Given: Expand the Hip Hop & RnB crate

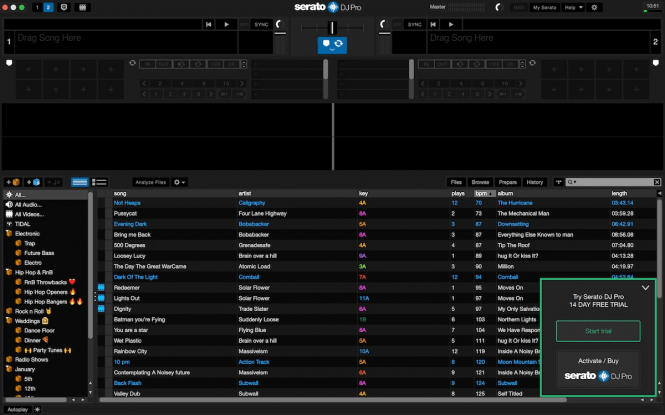Looking at the screenshot, I should pos(9,272).
